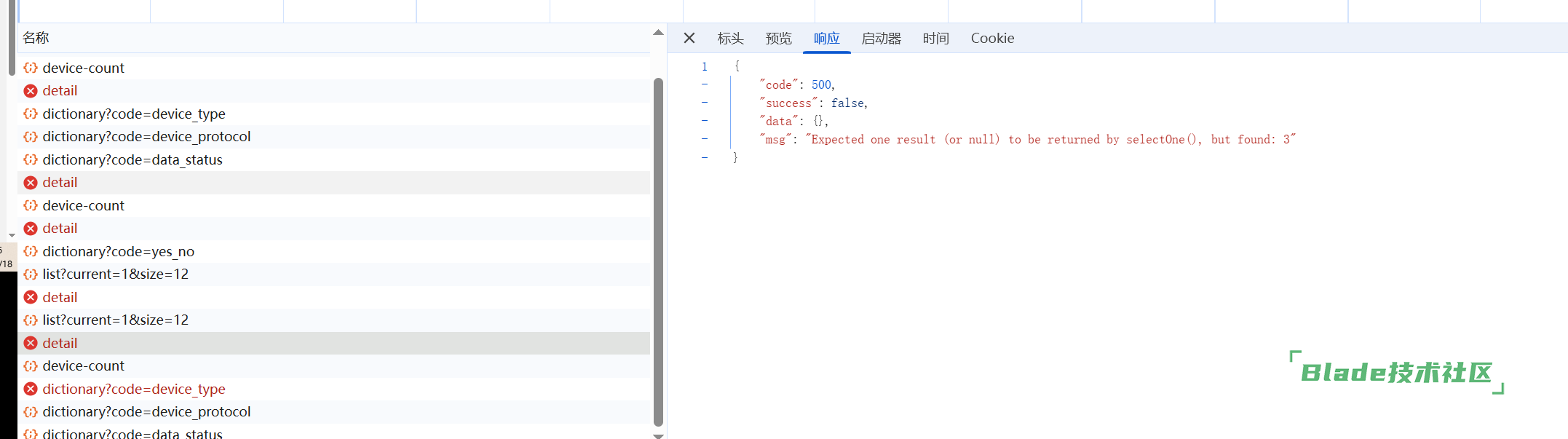Switch to the 标头 tab
Image resolution: width=1568 pixels, height=439 pixels.
click(730, 39)
